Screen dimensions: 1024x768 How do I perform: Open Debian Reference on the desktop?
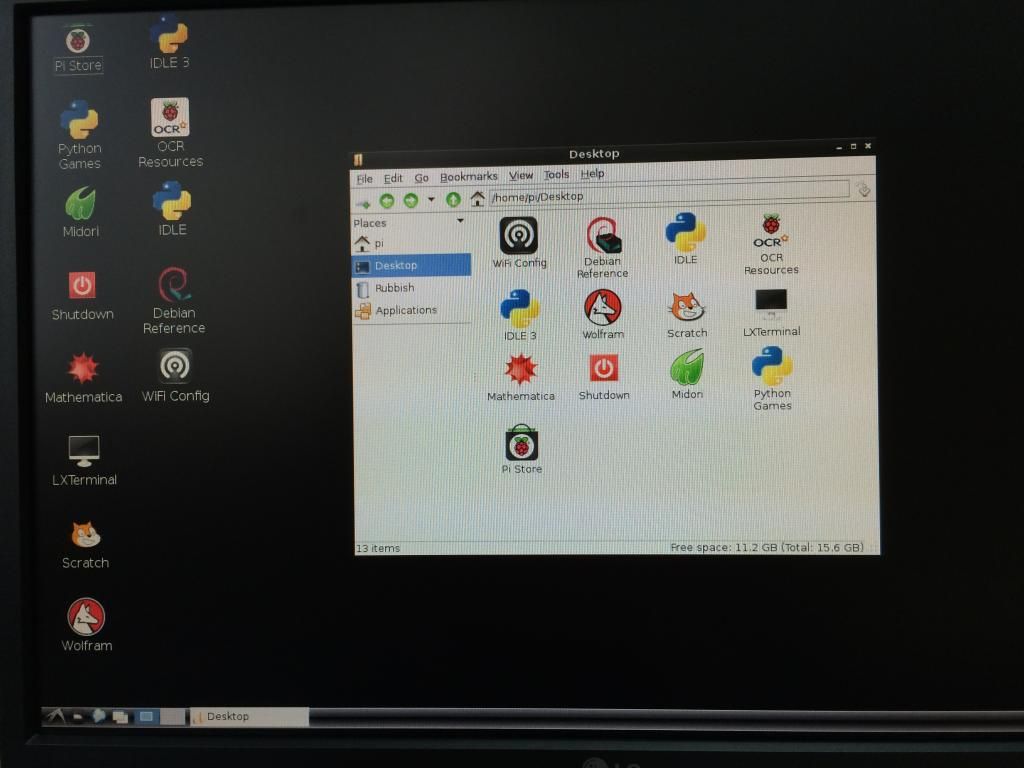[174, 300]
